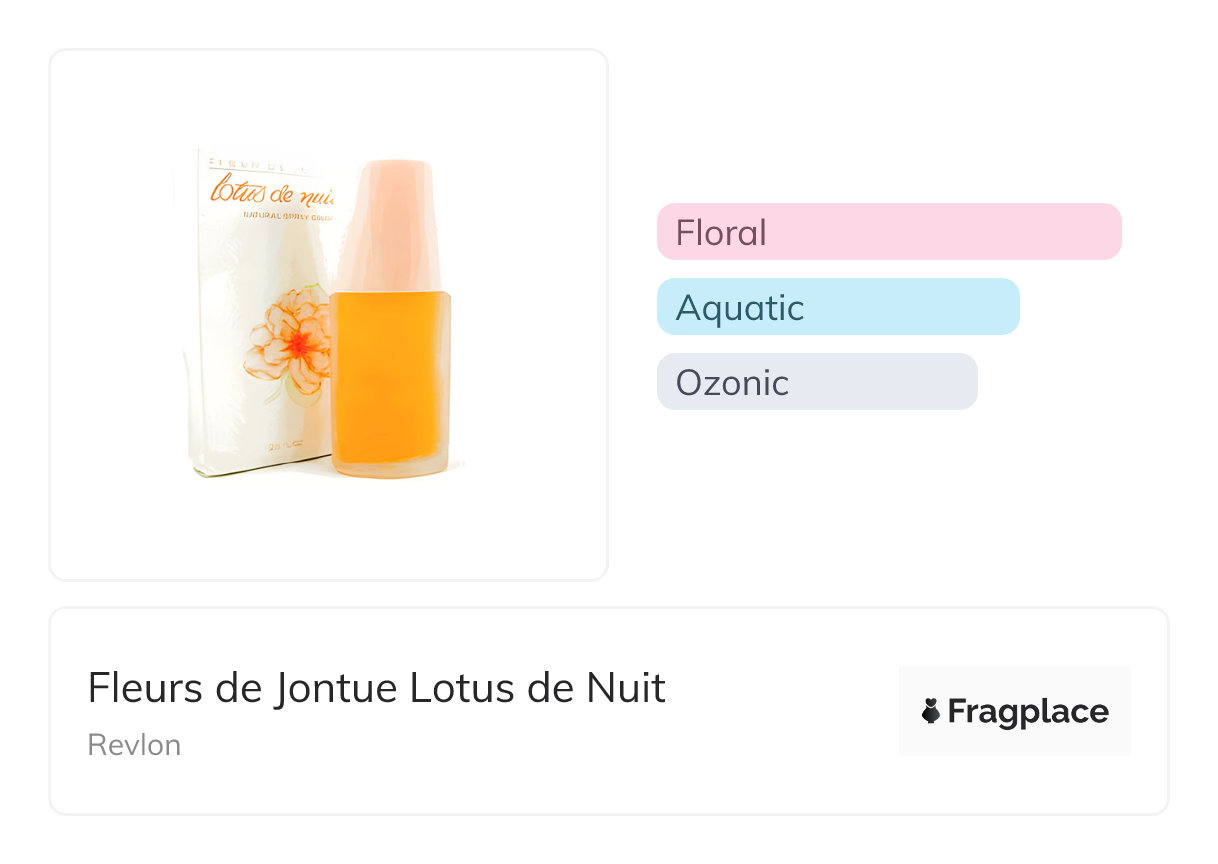Open the Fleurs de Jontue Lotus de Nuit title
The width and height of the screenshot is (1218, 864).
pyautogui.click(x=377, y=688)
